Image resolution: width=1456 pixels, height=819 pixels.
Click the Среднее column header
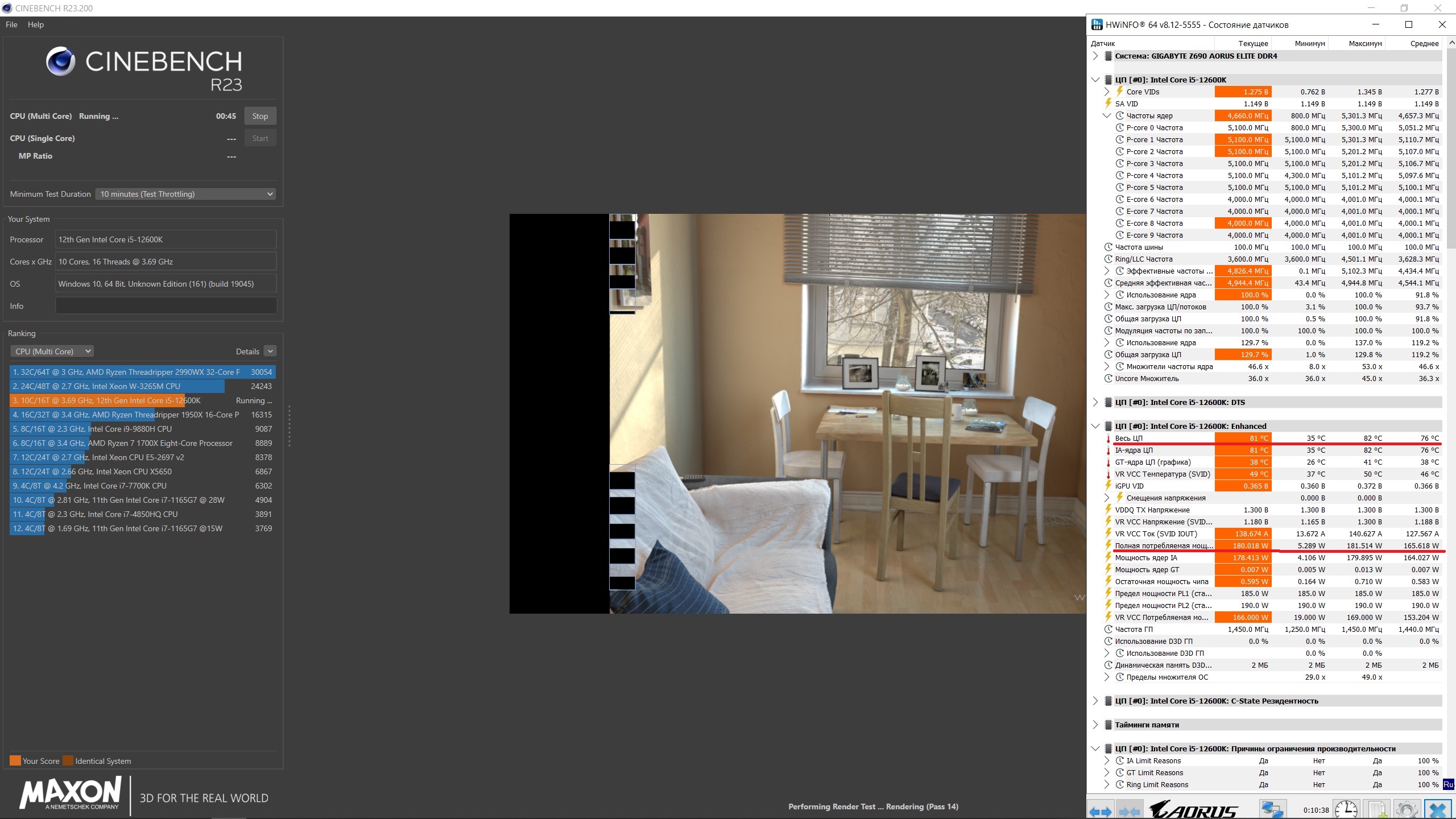[1414, 43]
